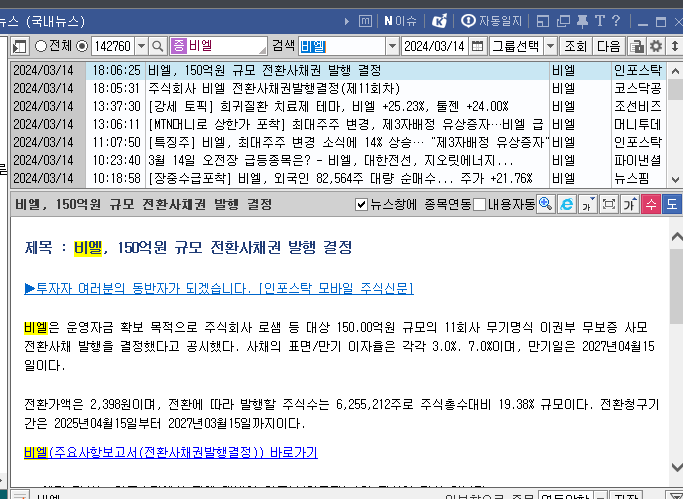Click the 조선비즈 source cell
683x499 pixels.
click(638, 106)
